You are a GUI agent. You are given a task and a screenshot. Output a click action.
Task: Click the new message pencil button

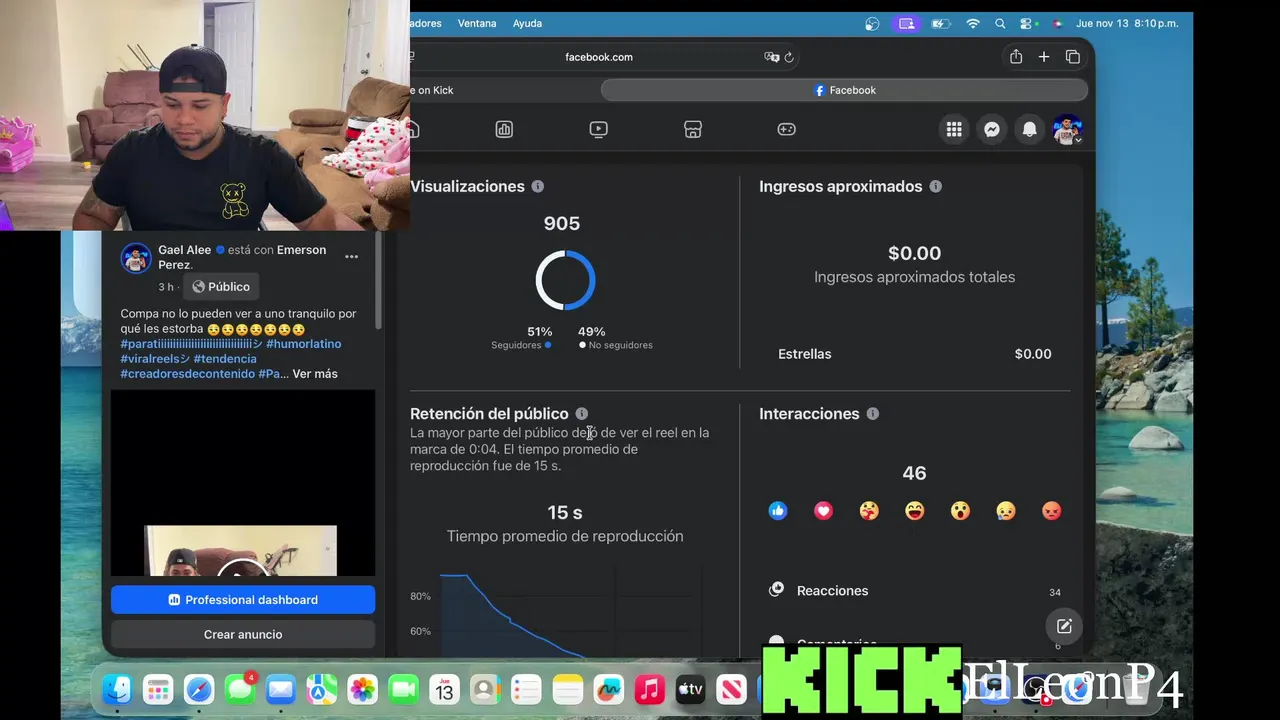(1064, 626)
